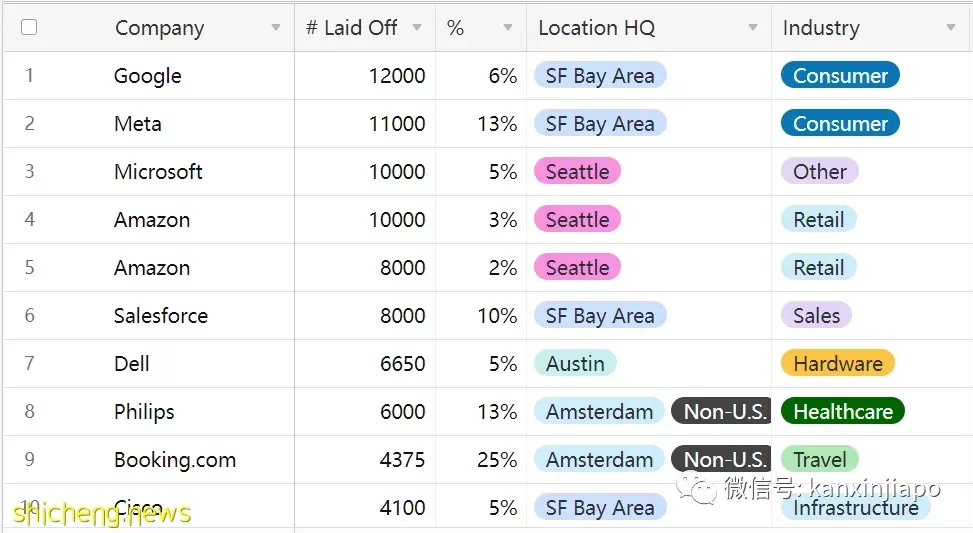Image resolution: width=973 pixels, height=533 pixels.
Task: Click SF Bay Area tag in Meta row
Action: (600, 123)
